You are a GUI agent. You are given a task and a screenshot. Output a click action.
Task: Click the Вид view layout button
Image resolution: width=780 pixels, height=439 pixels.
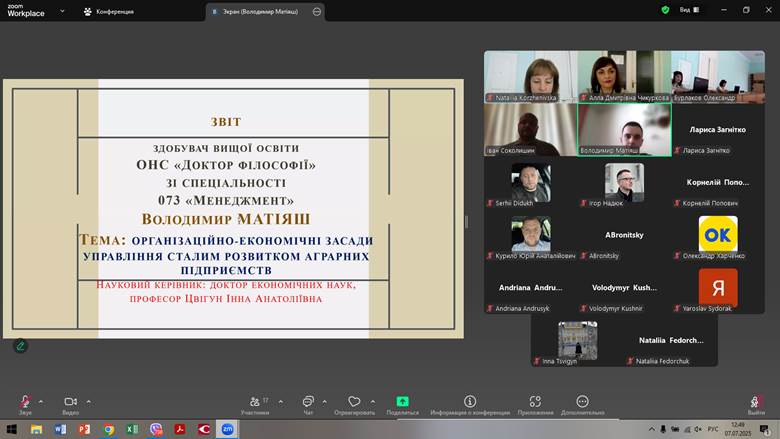click(x=690, y=10)
